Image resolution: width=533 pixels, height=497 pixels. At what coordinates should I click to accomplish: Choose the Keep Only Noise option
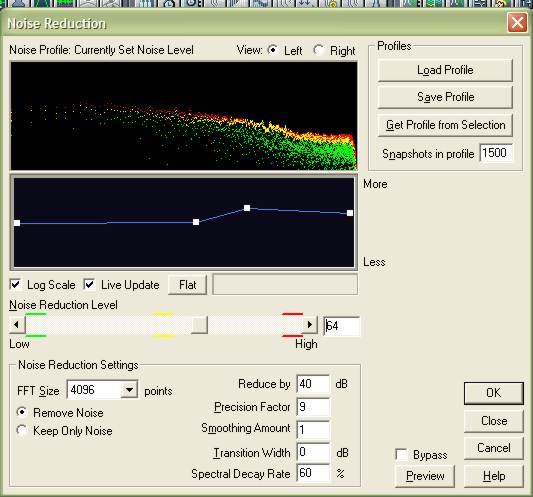tap(22, 430)
